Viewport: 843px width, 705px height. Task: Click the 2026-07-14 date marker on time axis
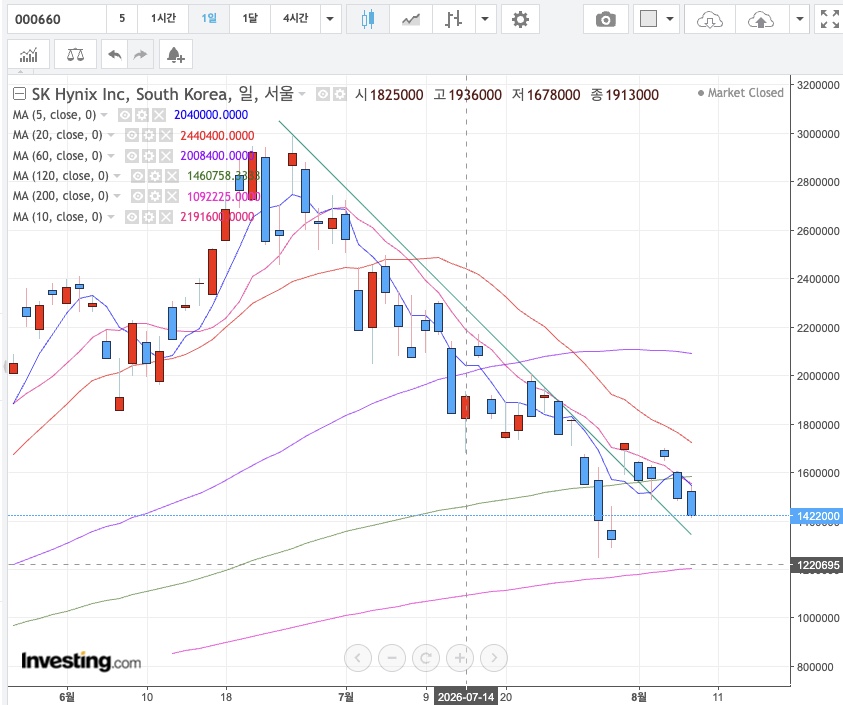click(x=466, y=697)
